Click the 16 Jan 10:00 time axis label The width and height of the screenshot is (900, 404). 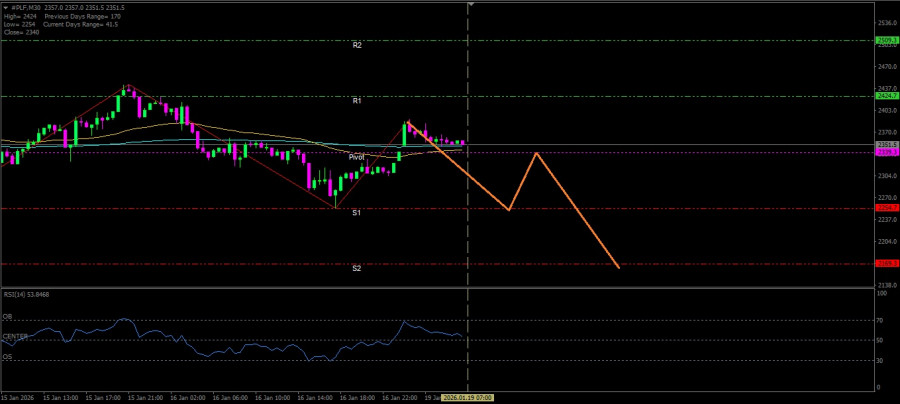click(273, 398)
